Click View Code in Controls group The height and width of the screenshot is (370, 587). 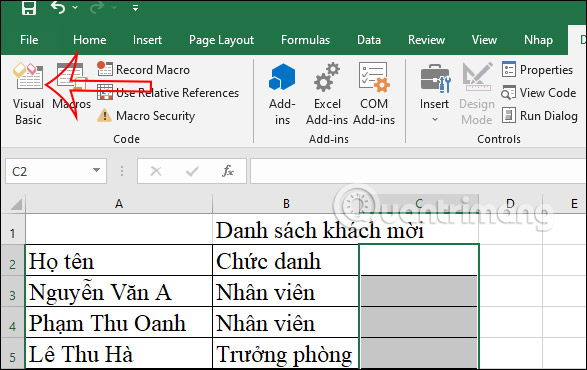pyautogui.click(x=539, y=92)
